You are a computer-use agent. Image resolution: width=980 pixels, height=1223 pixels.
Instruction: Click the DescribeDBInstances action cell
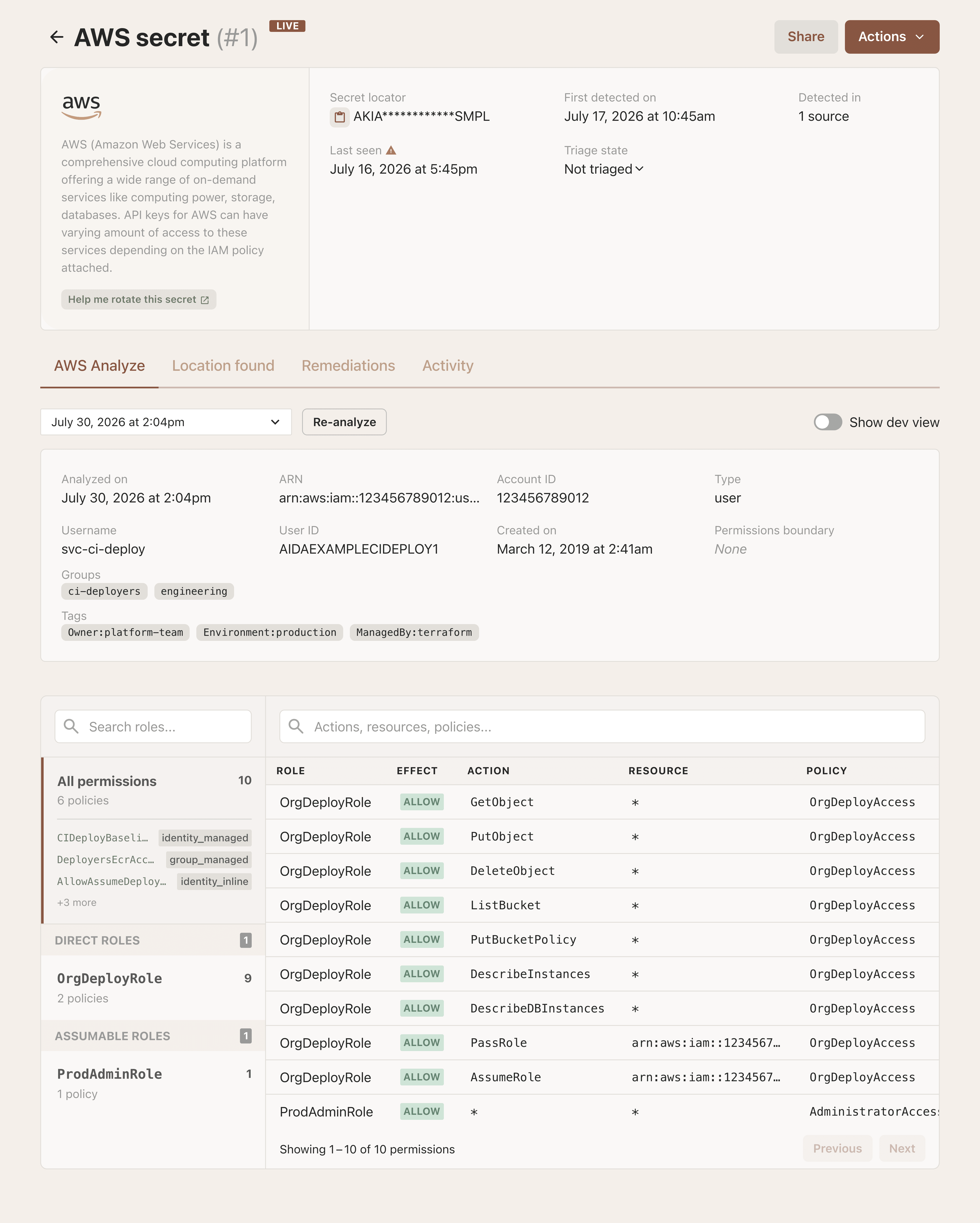[537, 1009]
